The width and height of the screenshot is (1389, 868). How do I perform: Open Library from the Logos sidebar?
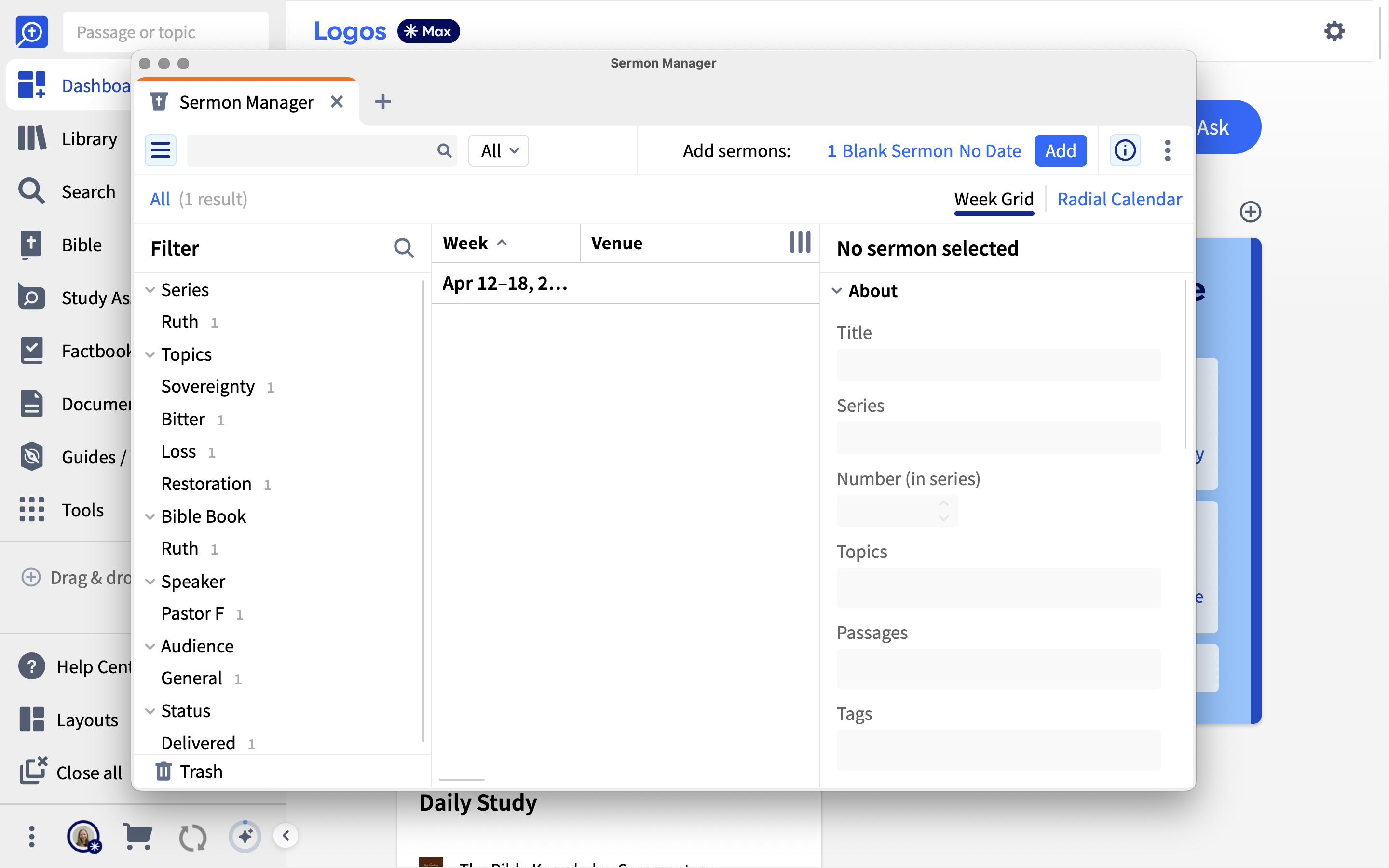coord(68,138)
